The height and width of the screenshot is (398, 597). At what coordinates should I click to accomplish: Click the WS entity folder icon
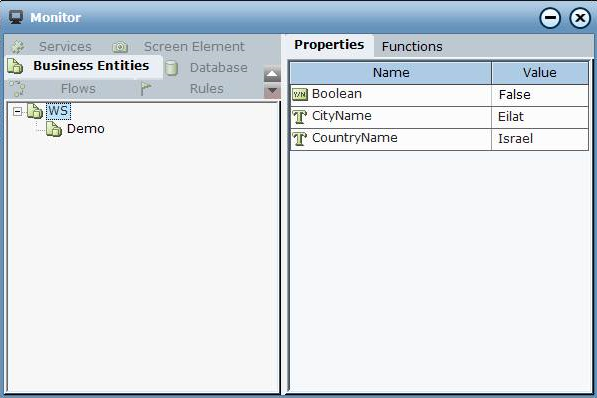tap(35, 111)
